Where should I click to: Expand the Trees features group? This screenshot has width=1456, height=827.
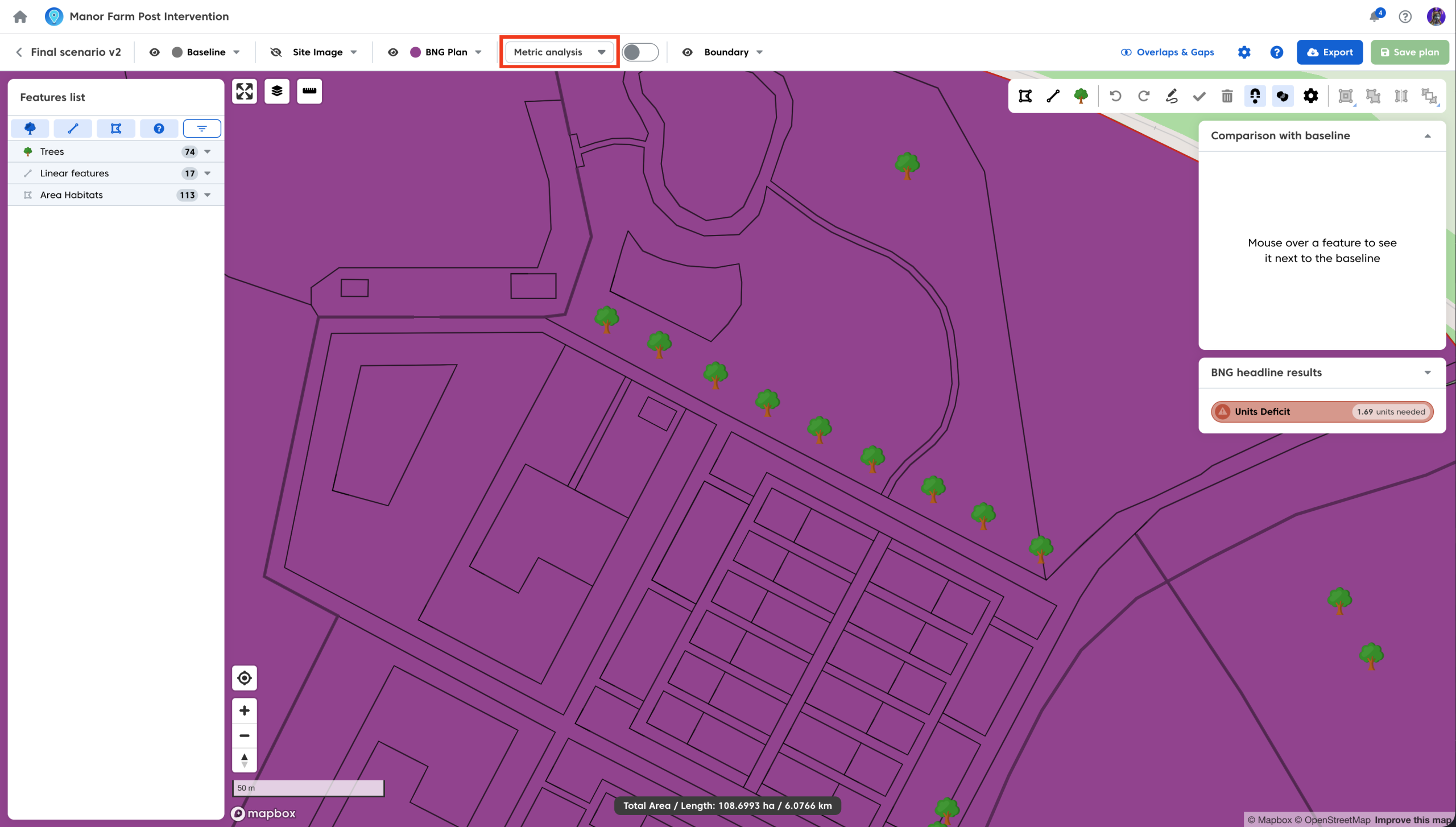point(208,152)
